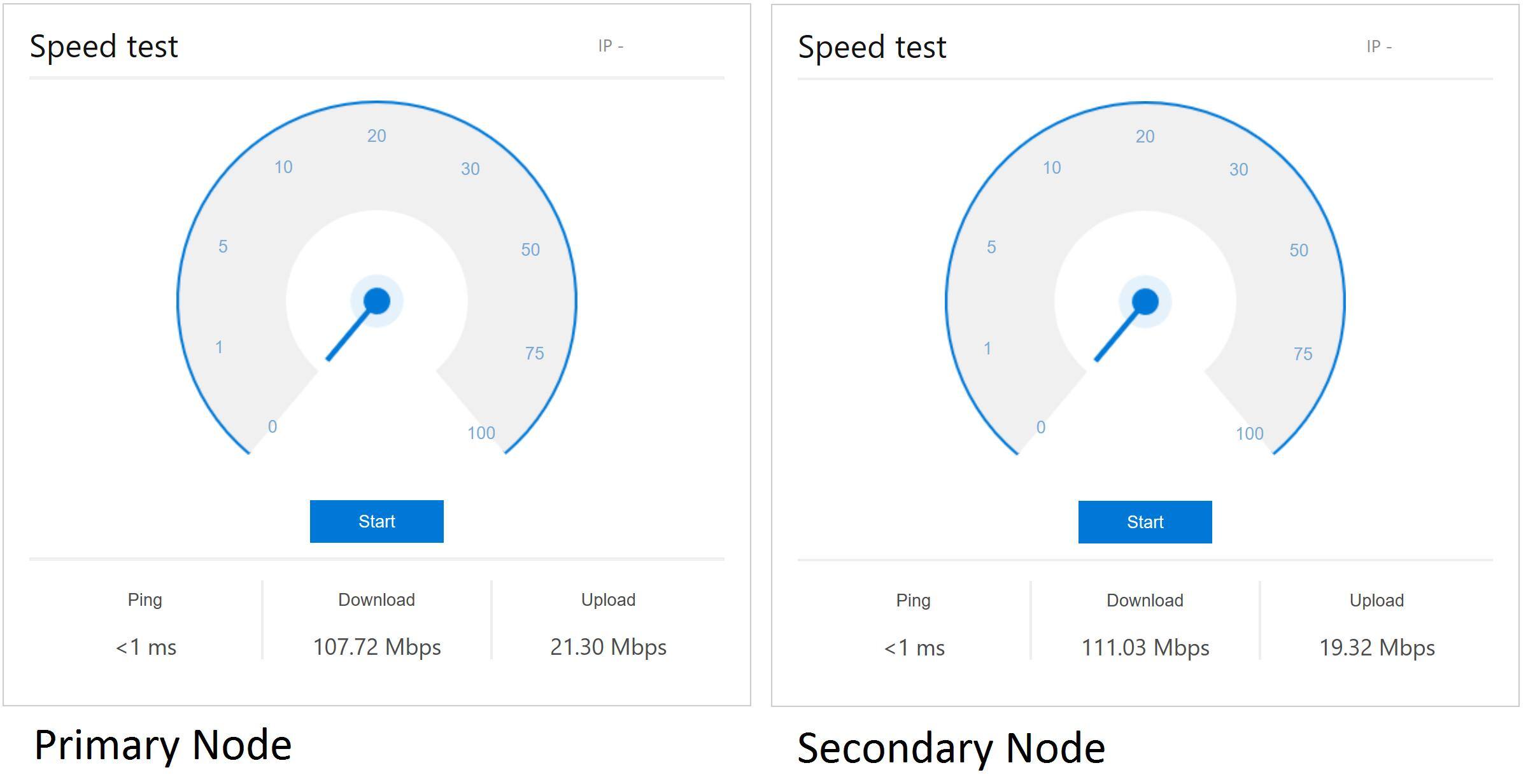Click the 20 mark on Primary Node gauge
This screenshot has width=1528, height=784.
pos(376,136)
